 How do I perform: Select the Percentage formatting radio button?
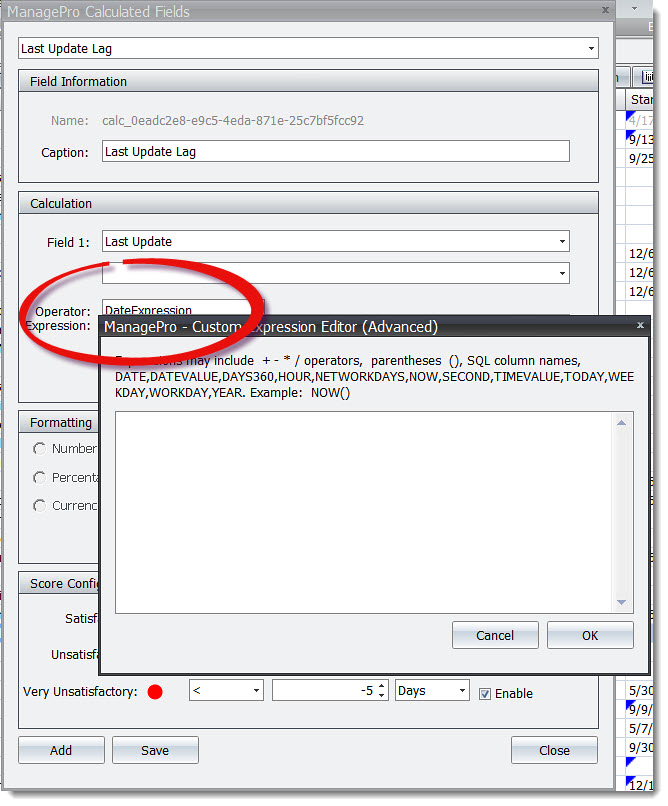coord(40,478)
